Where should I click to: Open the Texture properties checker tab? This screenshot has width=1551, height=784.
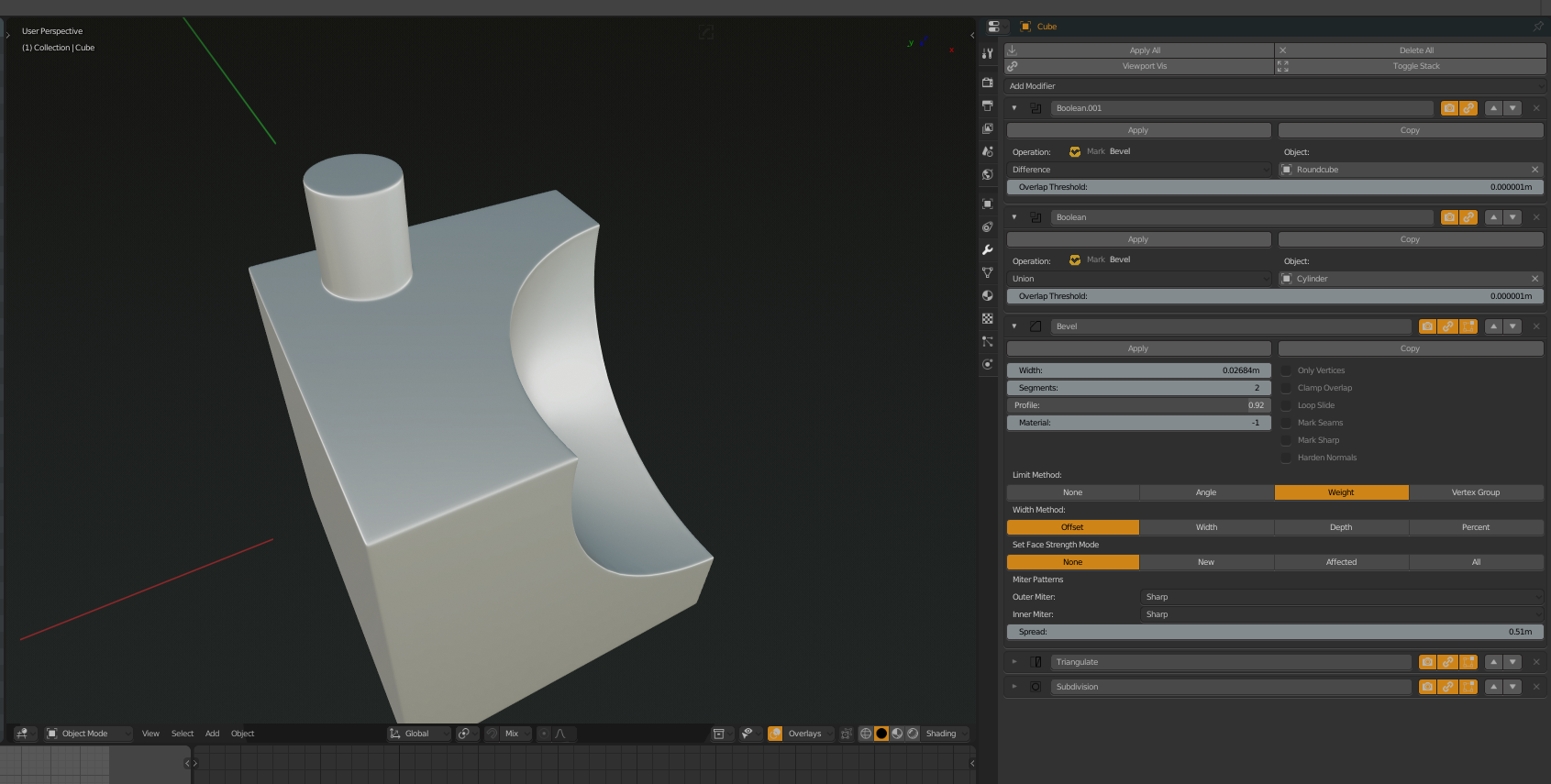click(988, 318)
